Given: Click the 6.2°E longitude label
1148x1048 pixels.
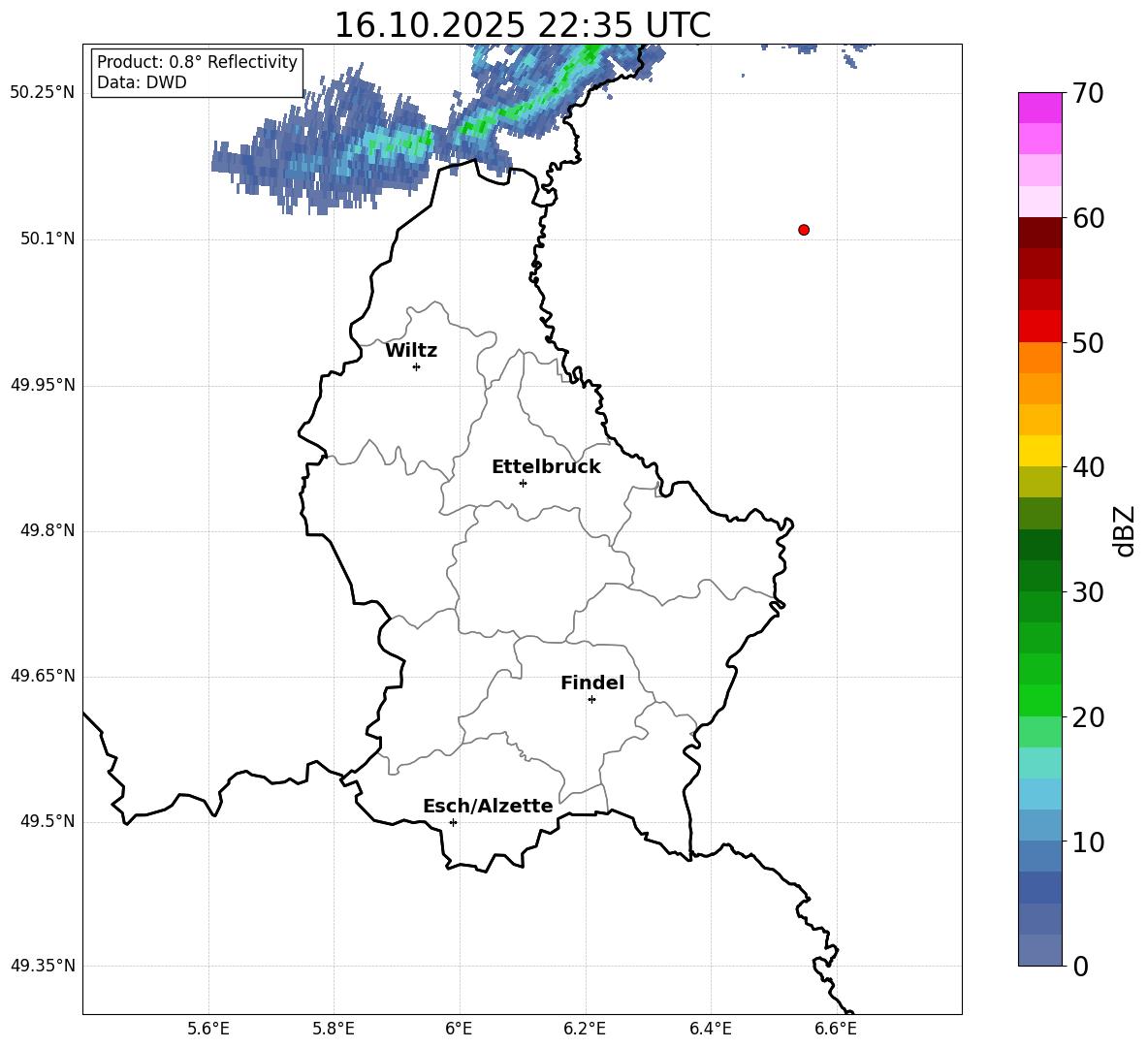Looking at the screenshot, I should pos(585,1029).
